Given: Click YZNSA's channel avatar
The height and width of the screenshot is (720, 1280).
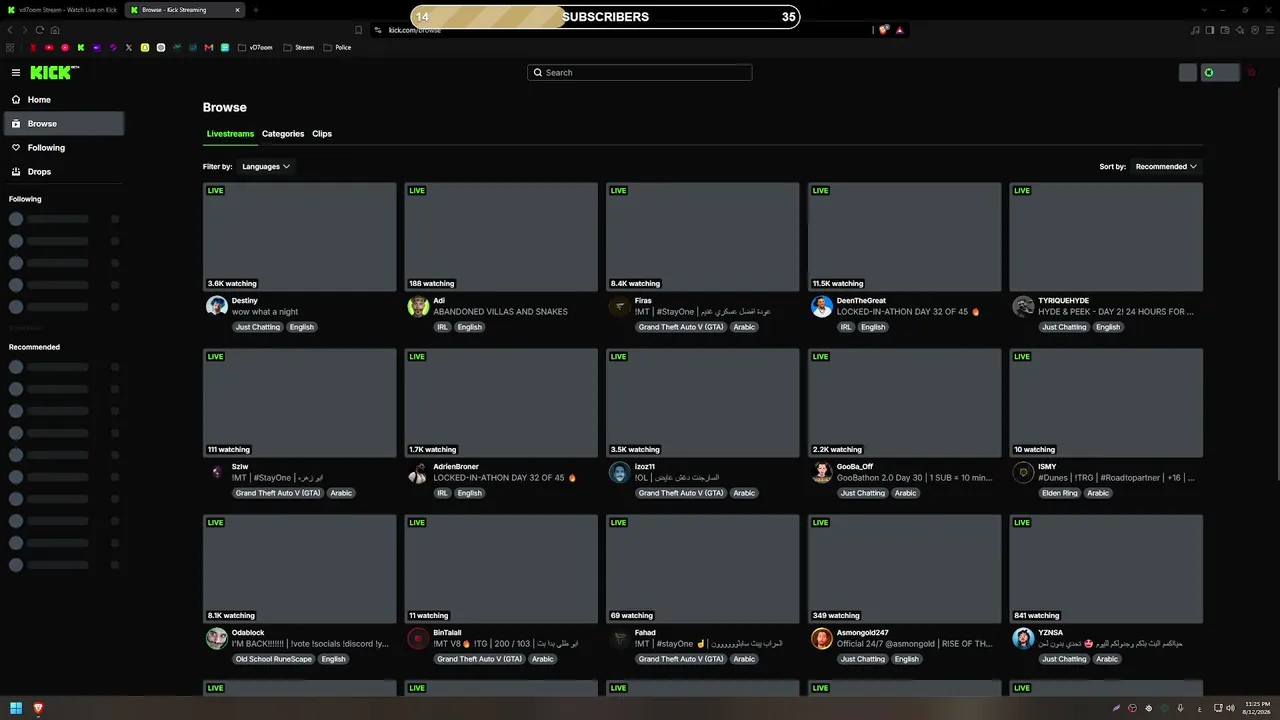Looking at the screenshot, I should point(1023,638).
